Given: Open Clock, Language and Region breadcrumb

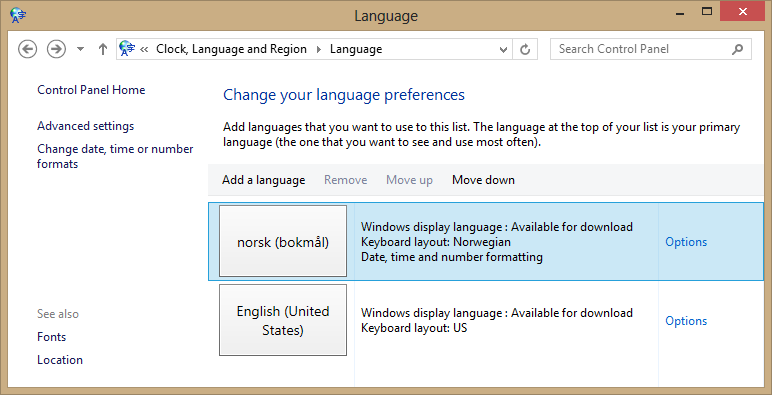Looking at the screenshot, I should (231, 49).
